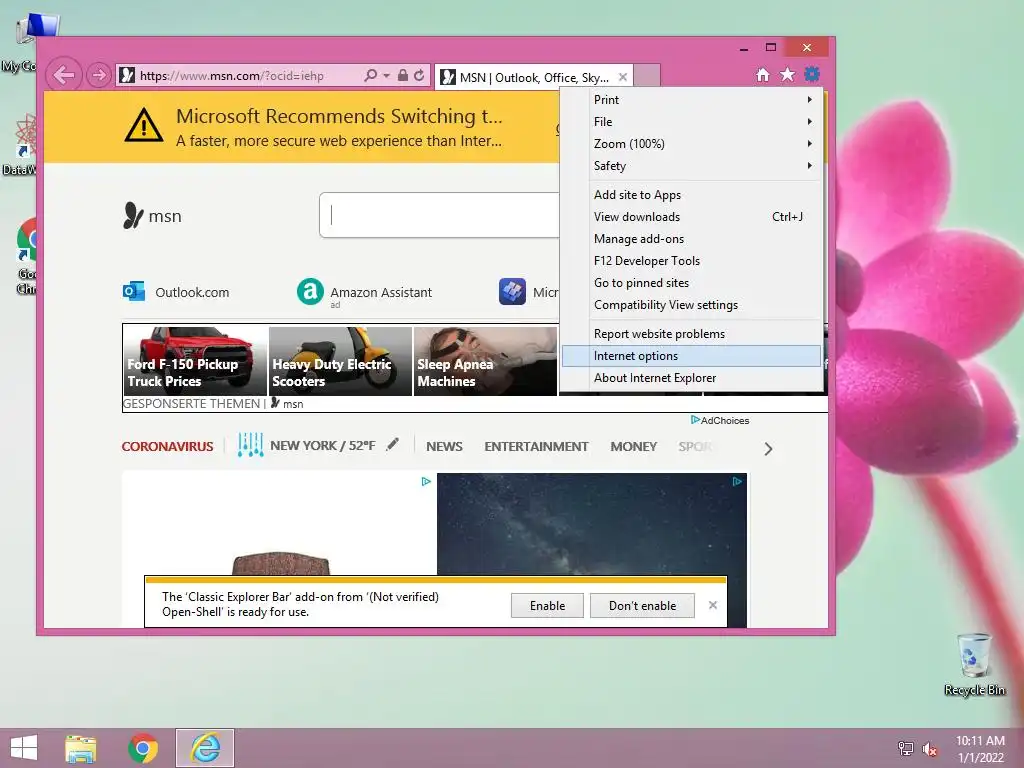Expand the Safety submenu
This screenshot has width=1024, height=768.
click(x=692, y=166)
